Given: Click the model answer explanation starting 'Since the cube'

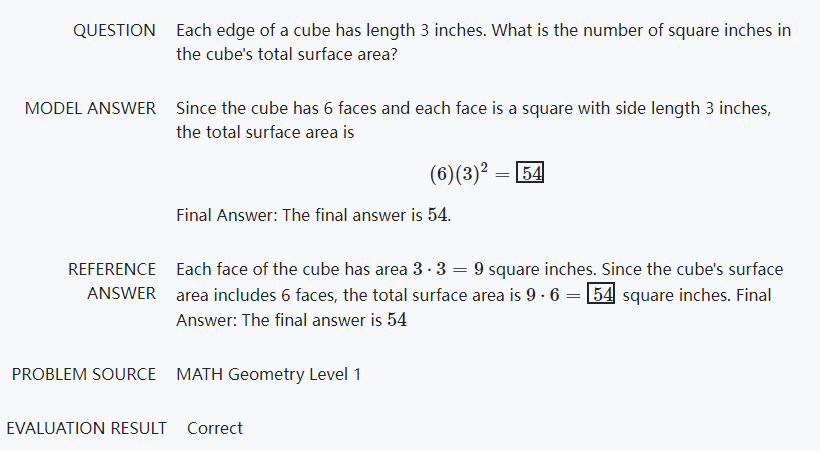Looking at the screenshot, I should click(x=473, y=108).
